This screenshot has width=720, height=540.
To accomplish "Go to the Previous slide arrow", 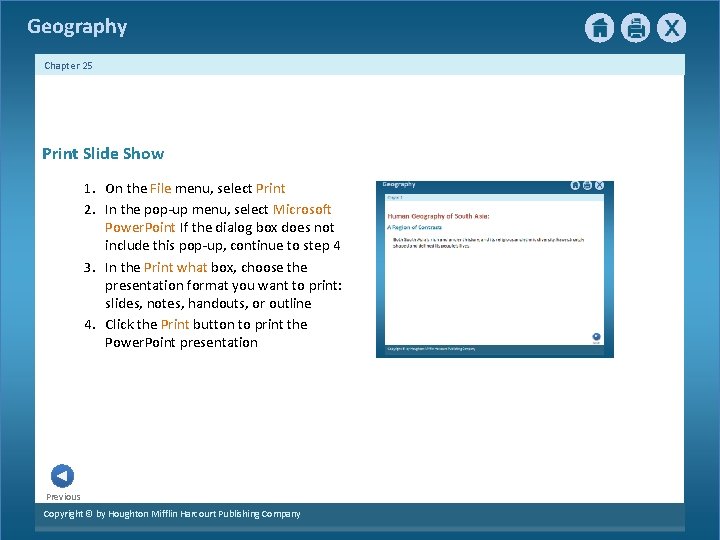I will [62, 476].
